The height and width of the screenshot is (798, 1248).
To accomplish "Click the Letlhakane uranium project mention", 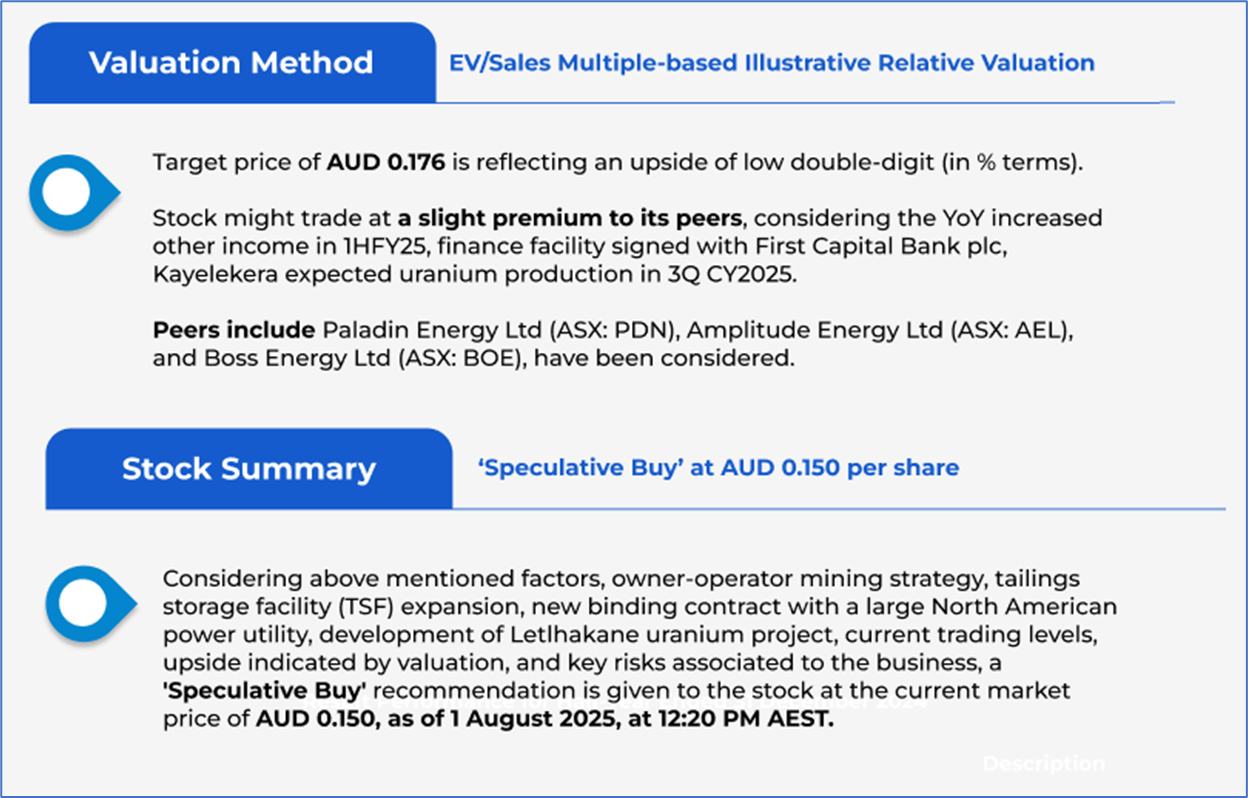I will [705, 635].
